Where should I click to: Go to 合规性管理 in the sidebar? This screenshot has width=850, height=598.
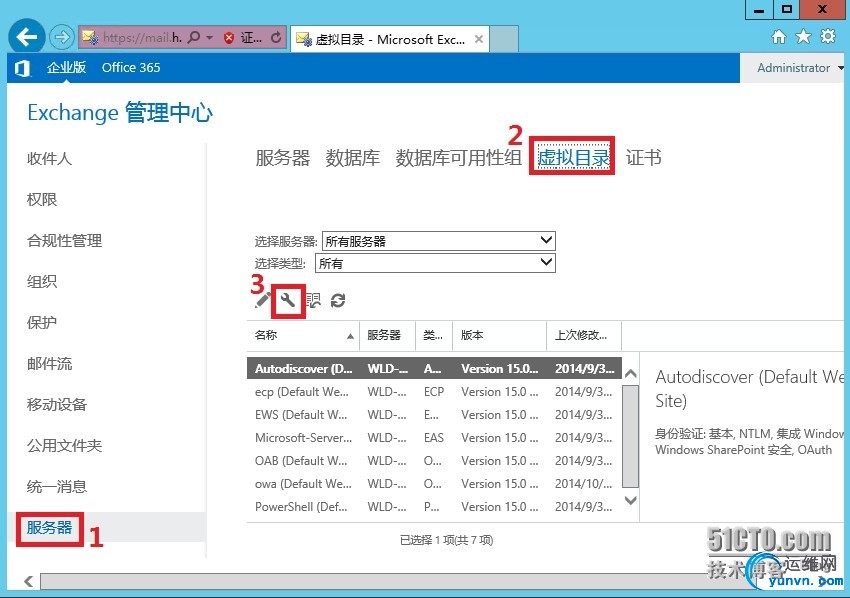[64, 240]
